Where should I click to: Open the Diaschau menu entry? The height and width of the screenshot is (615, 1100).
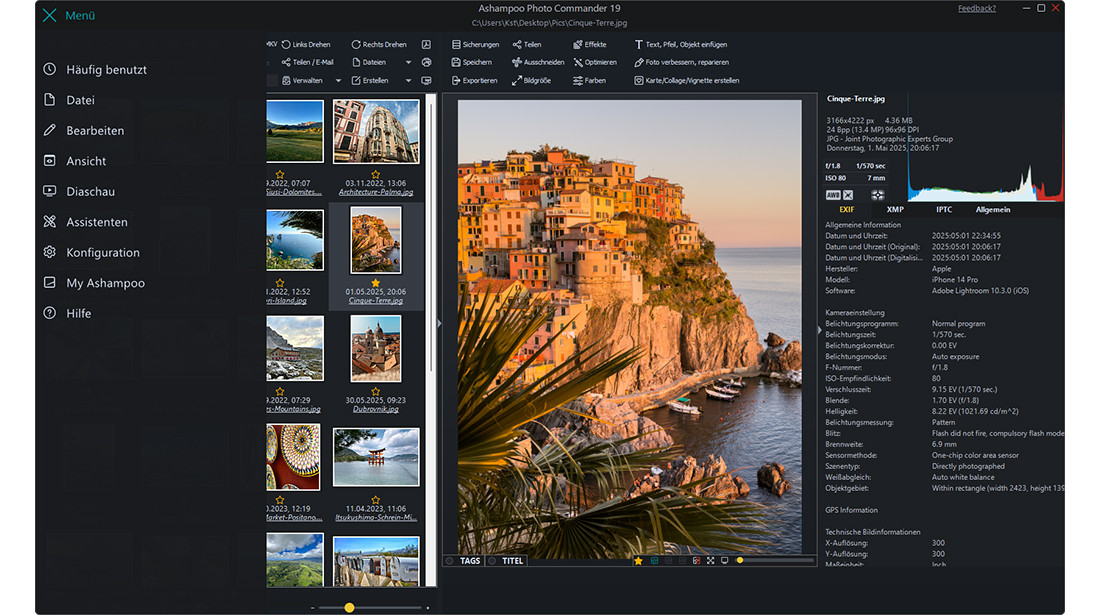click(x=79, y=191)
